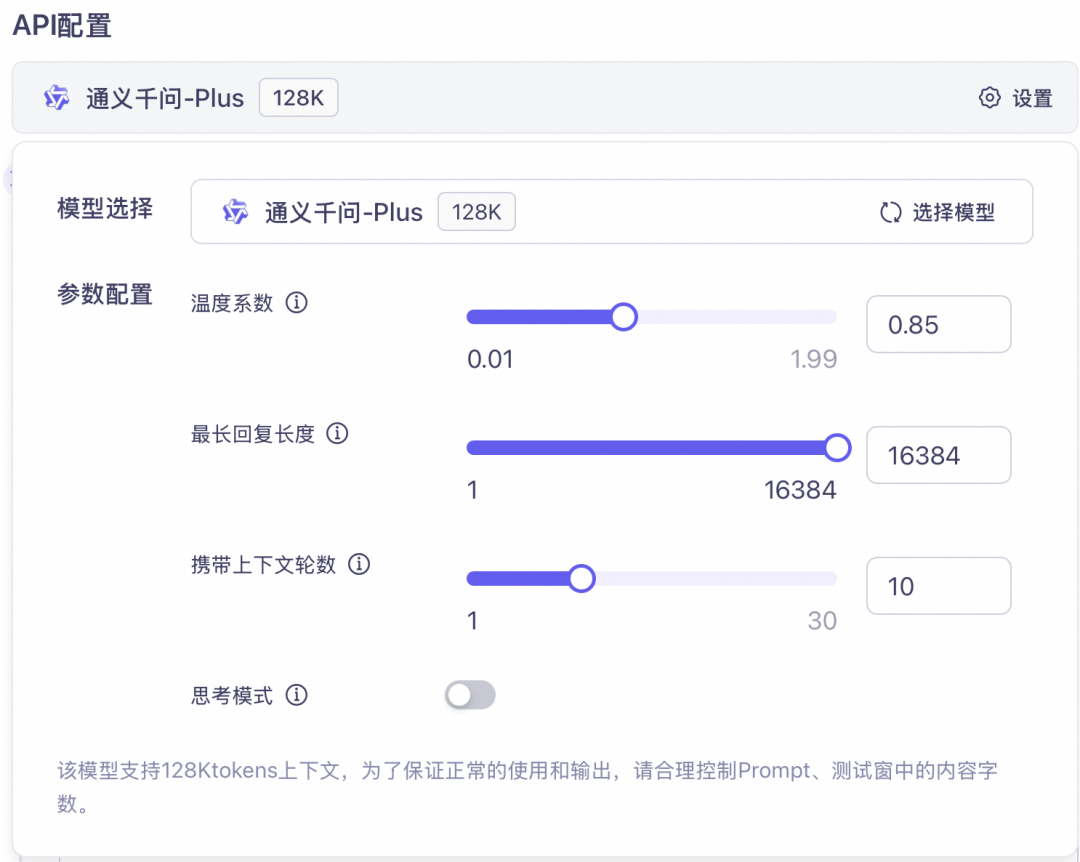Click the temperature slider handle

(x=624, y=317)
